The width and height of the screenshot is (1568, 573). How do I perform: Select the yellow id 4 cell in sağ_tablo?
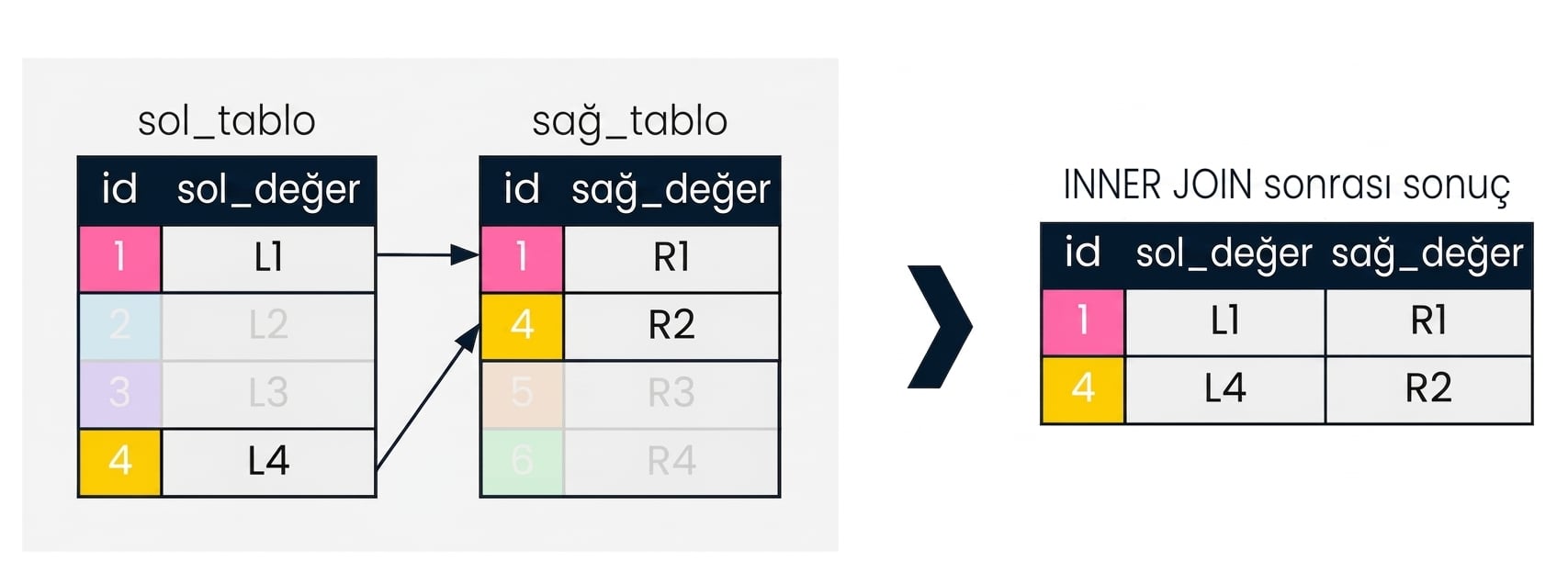pos(522,326)
